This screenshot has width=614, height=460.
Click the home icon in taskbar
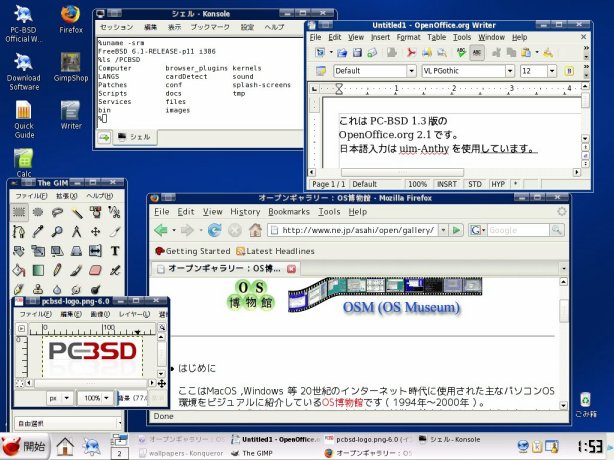pos(65,446)
